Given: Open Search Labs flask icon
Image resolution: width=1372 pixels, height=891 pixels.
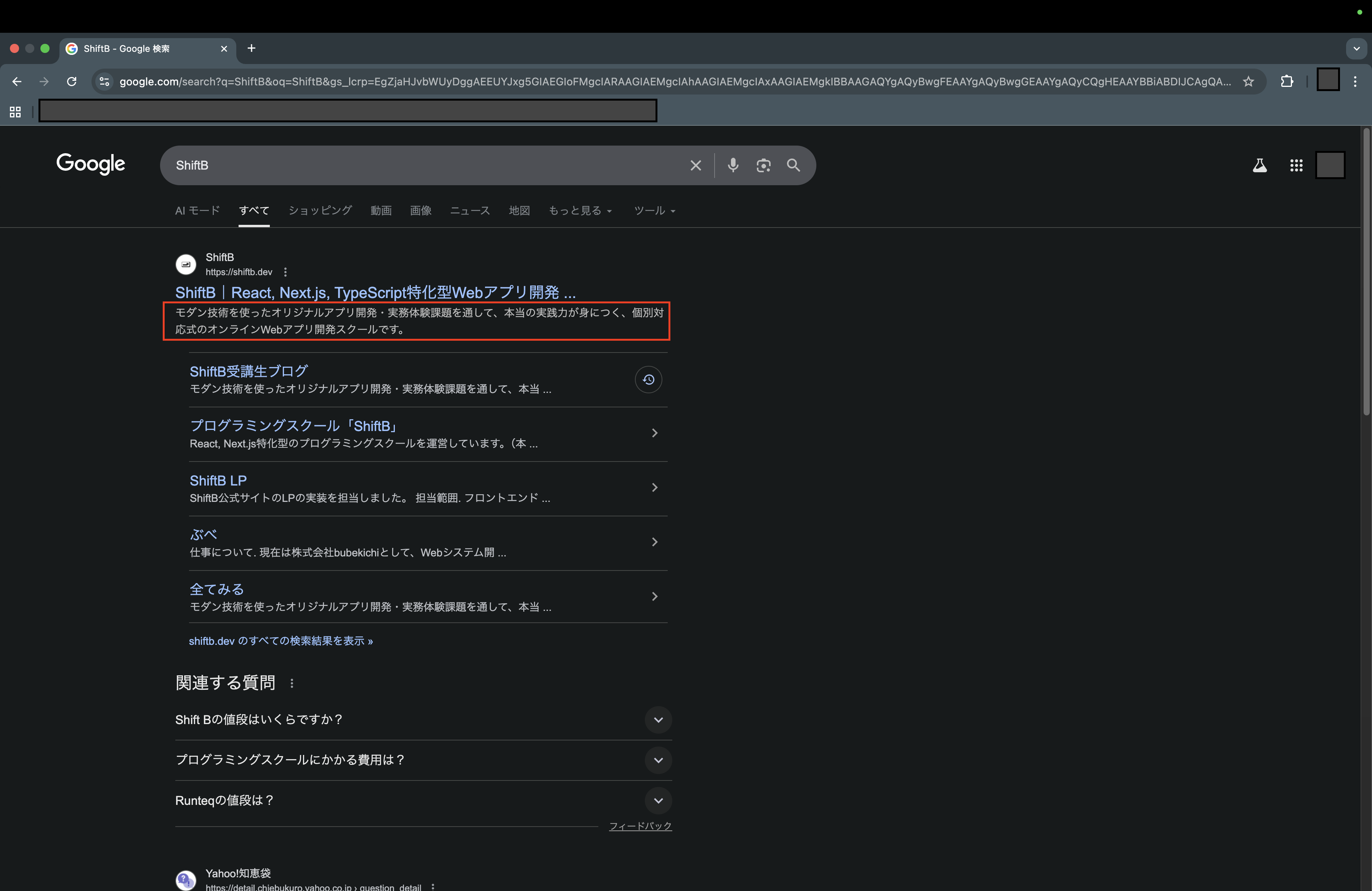Looking at the screenshot, I should click(1260, 166).
